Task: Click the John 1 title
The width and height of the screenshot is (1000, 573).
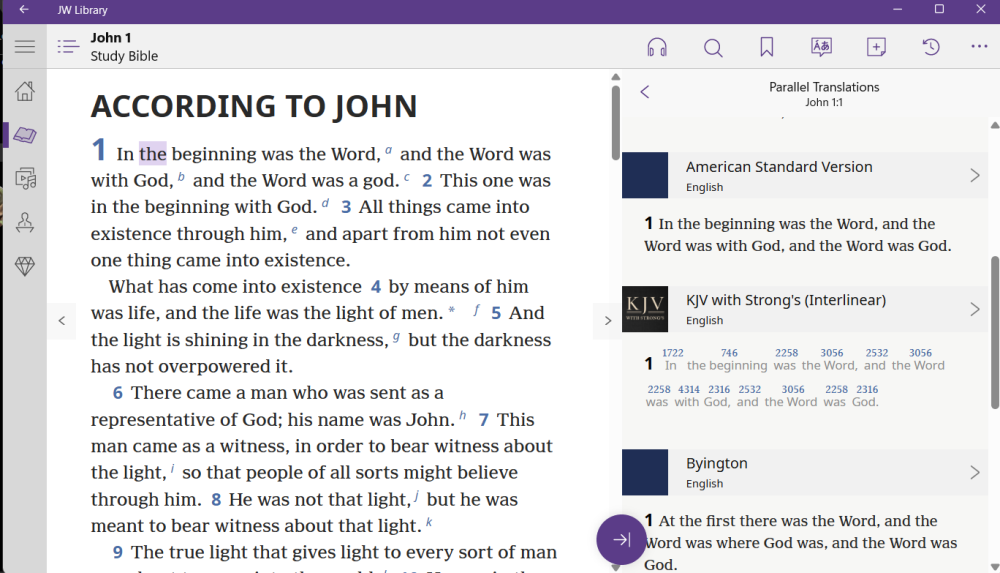Action: coord(111,38)
